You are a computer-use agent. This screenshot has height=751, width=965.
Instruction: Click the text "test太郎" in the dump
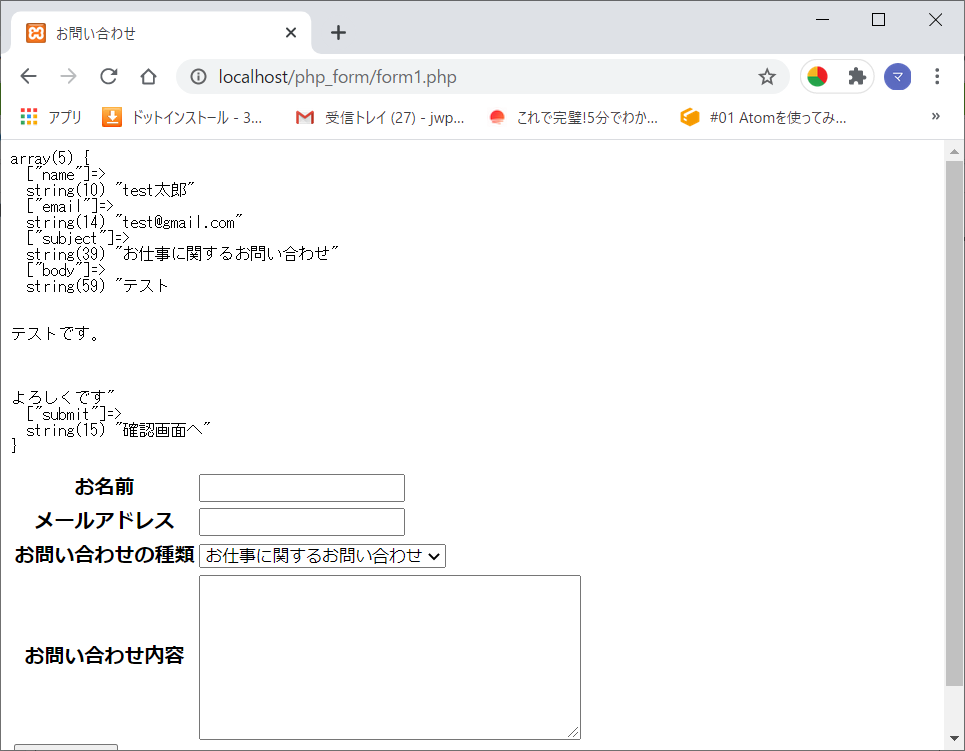coord(154,190)
